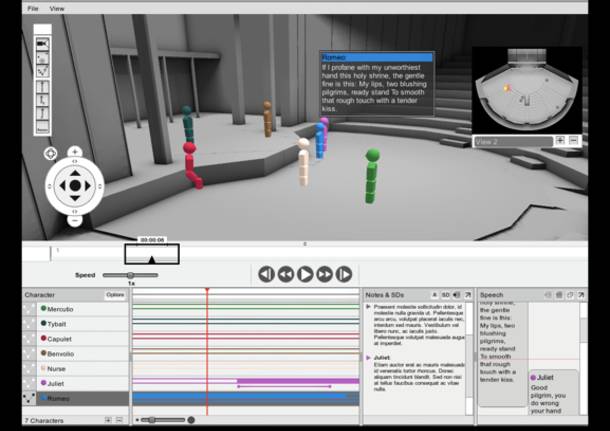Viewport: 610px width, 431px height.
Task: Skip to the start of the timeline
Action: (x=266, y=274)
